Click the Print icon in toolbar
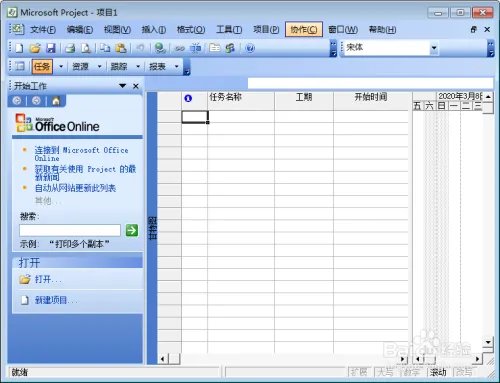The height and width of the screenshot is (383, 500). tap(70, 48)
